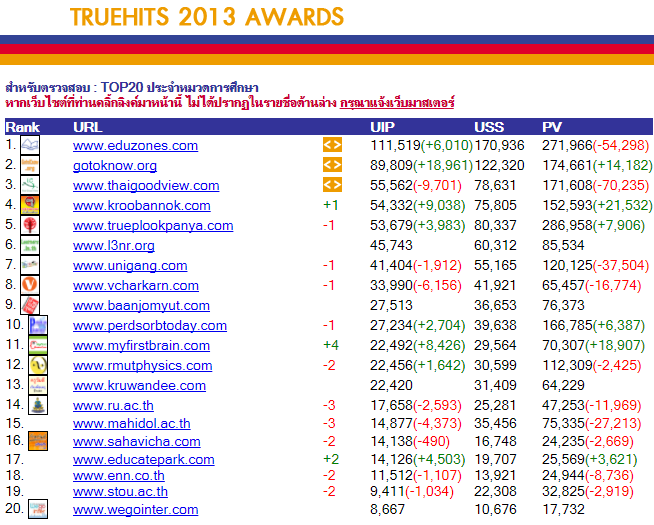This screenshot has height=525, width=654.
Task: Click the red logo icon for www.trueplookpanya.com
Action: click(x=30, y=225)
